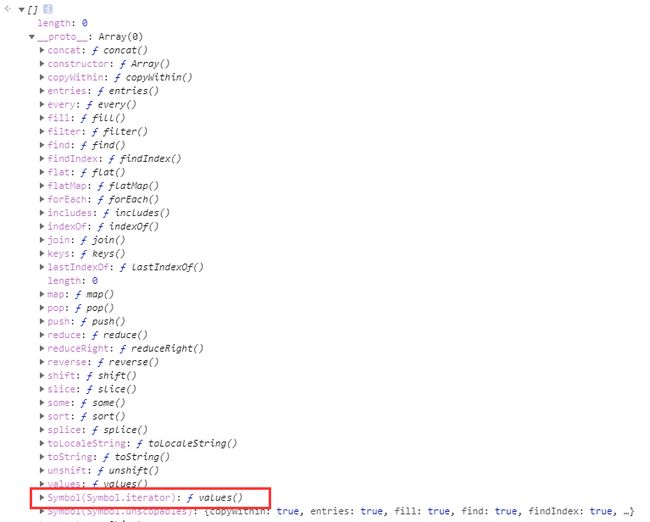The width and height of the screenshot is (650, 522).
Task: Expand the push function entry
Action: tap(42, 321)
